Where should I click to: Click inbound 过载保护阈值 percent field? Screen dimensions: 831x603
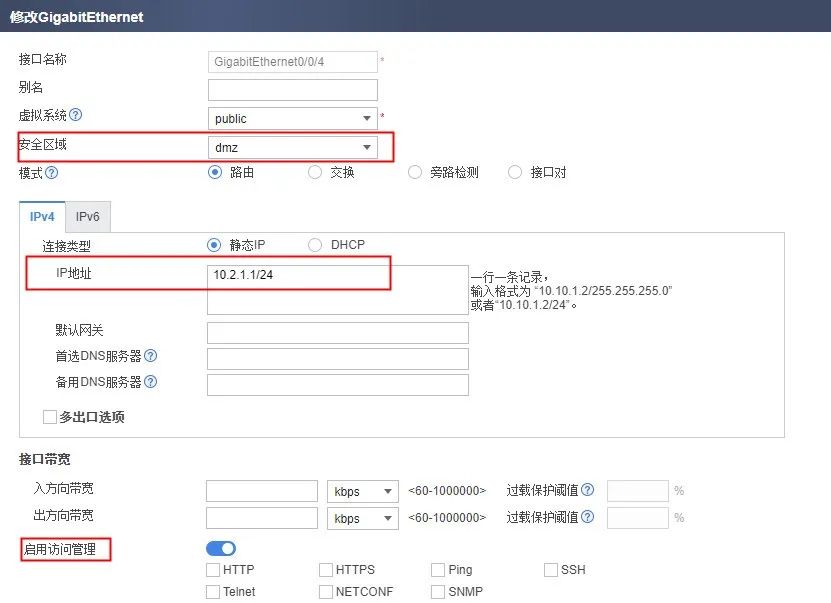[638, 491]
